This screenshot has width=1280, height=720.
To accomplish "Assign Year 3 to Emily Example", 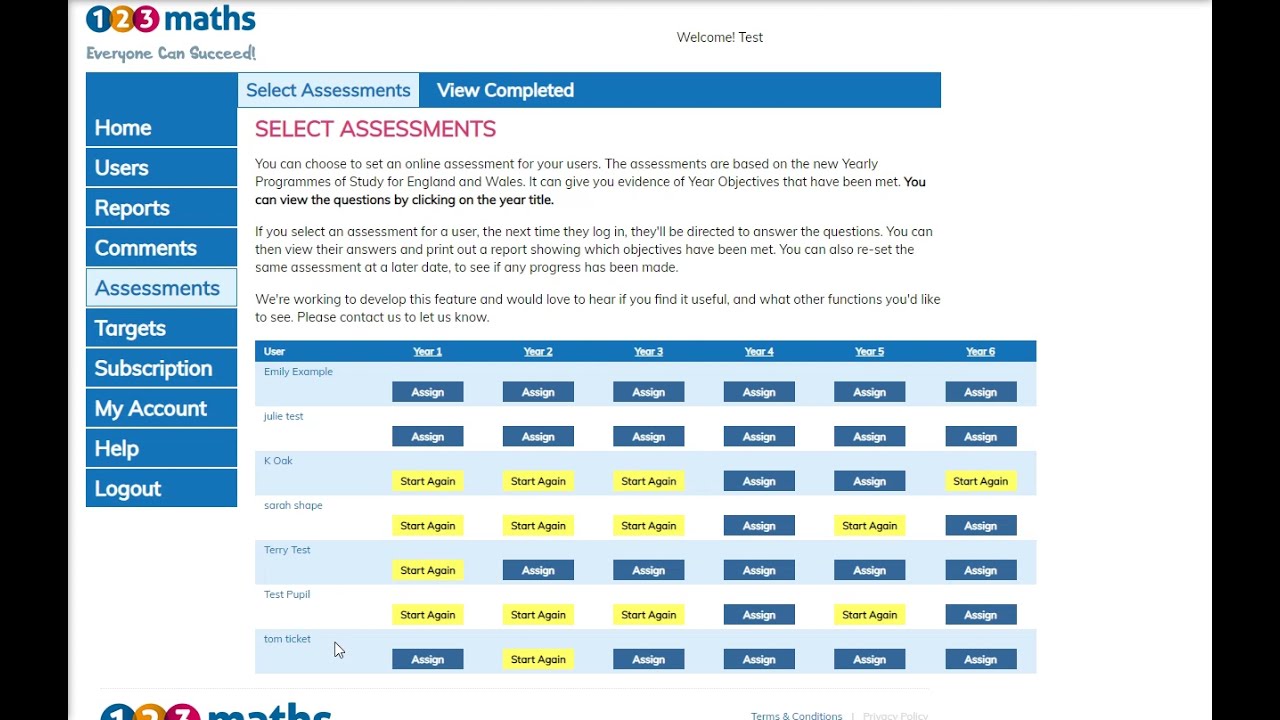I will [648, 392].
